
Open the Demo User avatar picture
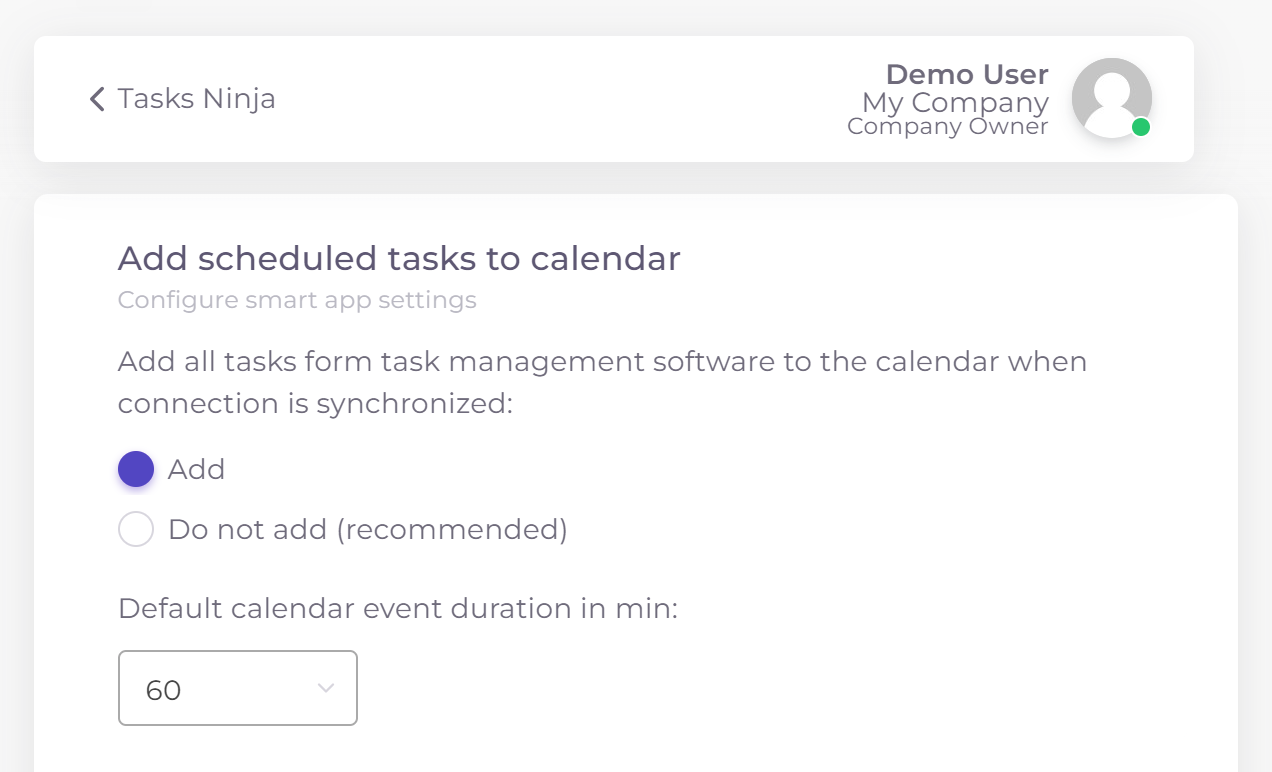pos(1111,97)
